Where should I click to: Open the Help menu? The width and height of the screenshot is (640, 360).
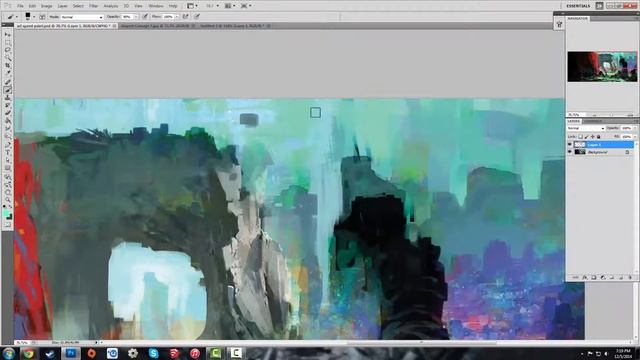tap(173, 6)
